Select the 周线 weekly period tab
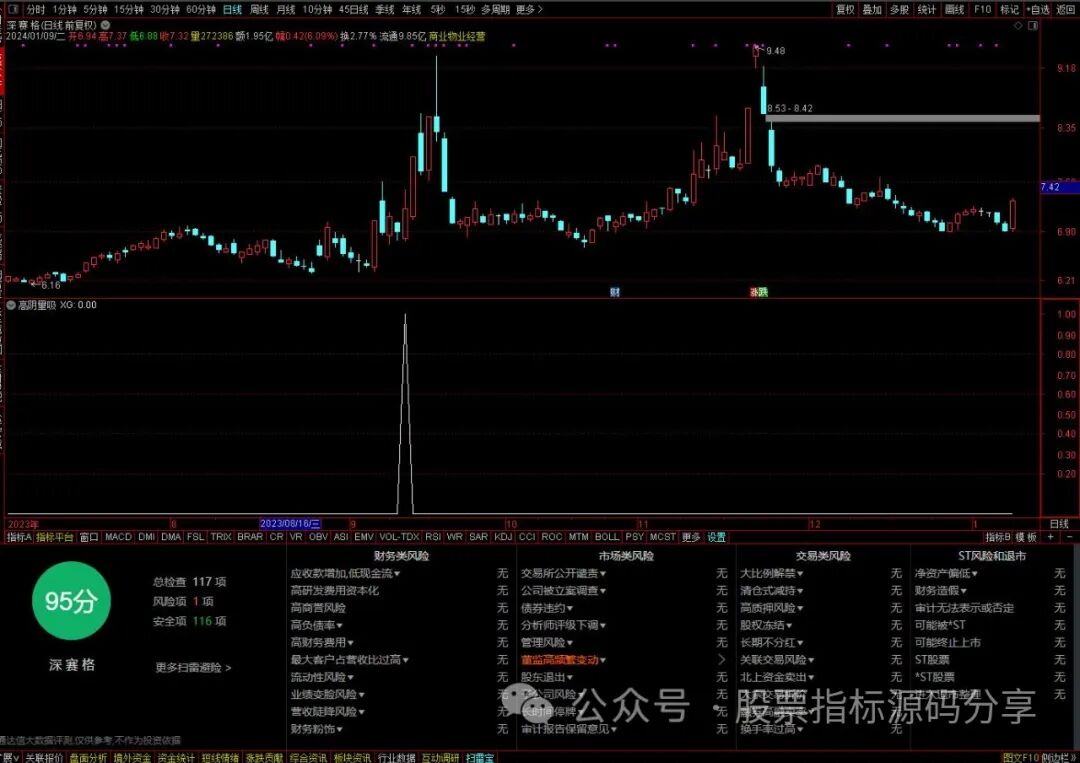Image resolution: width=1080 pixels, height=763 pixels. (x=259, y=10)
